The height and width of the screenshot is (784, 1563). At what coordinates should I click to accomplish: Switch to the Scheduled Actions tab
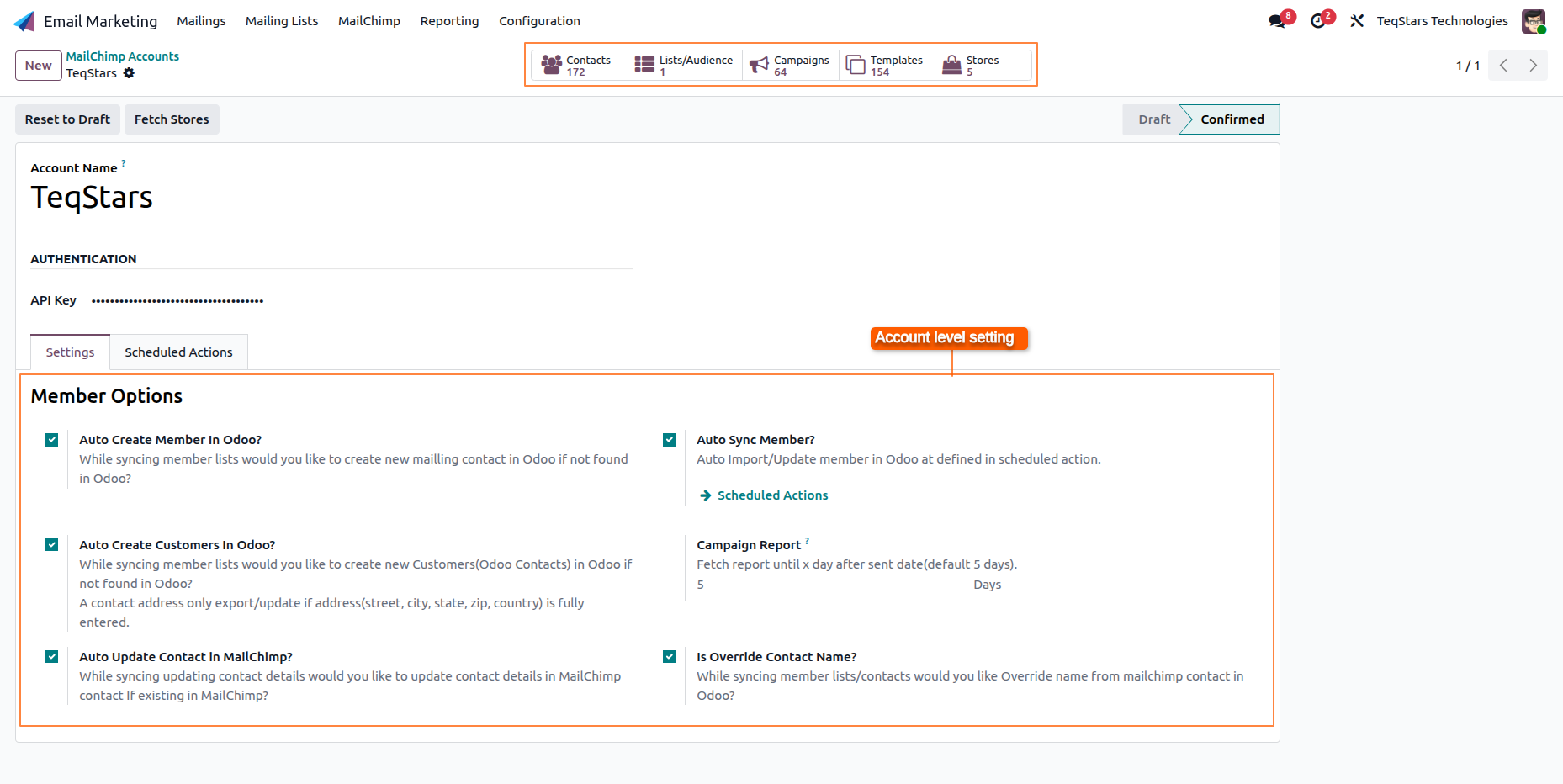click(x=178, y=352)
